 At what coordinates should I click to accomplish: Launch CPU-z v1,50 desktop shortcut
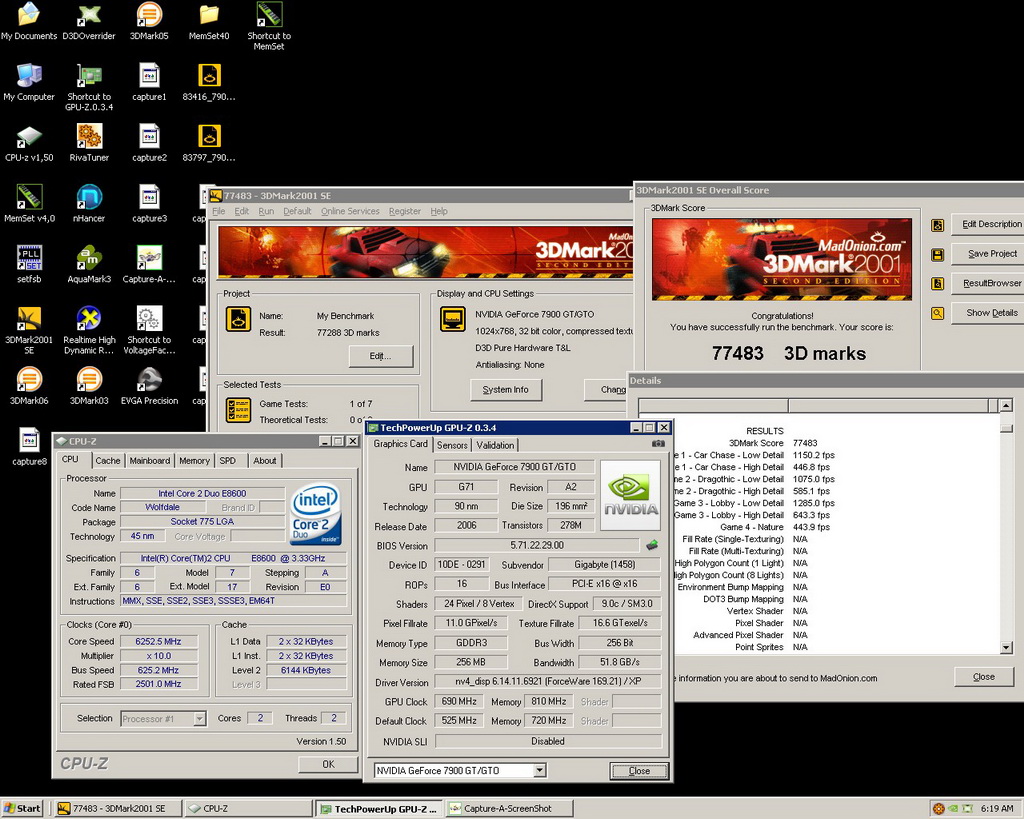[x=29, y=143]
